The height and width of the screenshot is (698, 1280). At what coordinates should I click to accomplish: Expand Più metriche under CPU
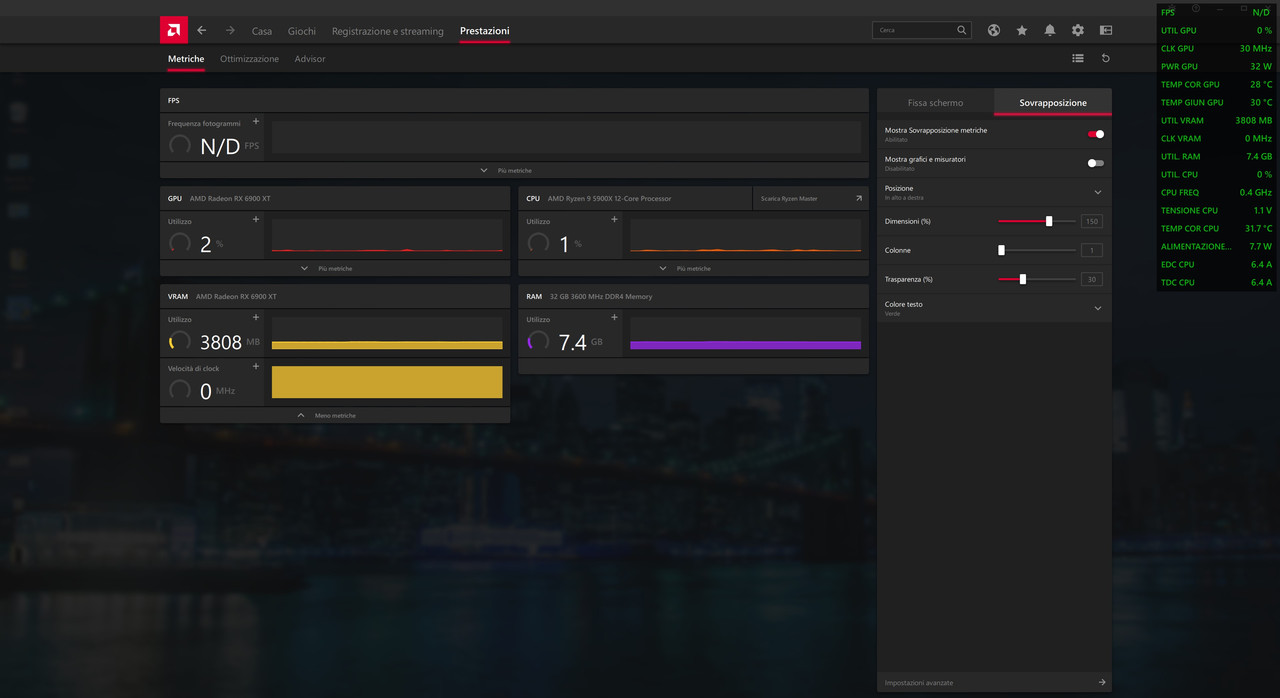coord(693,268)
